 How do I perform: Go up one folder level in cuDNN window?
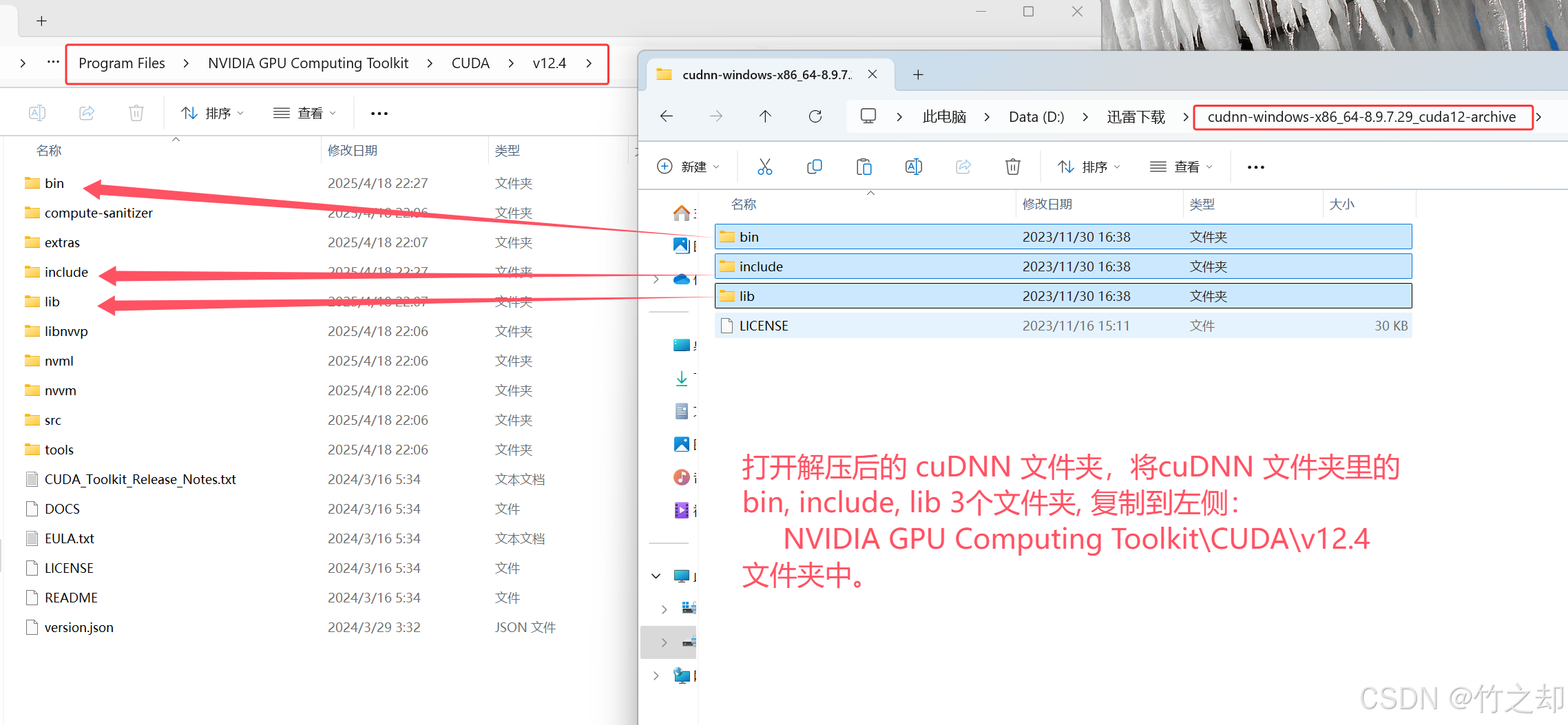(765, 116)
